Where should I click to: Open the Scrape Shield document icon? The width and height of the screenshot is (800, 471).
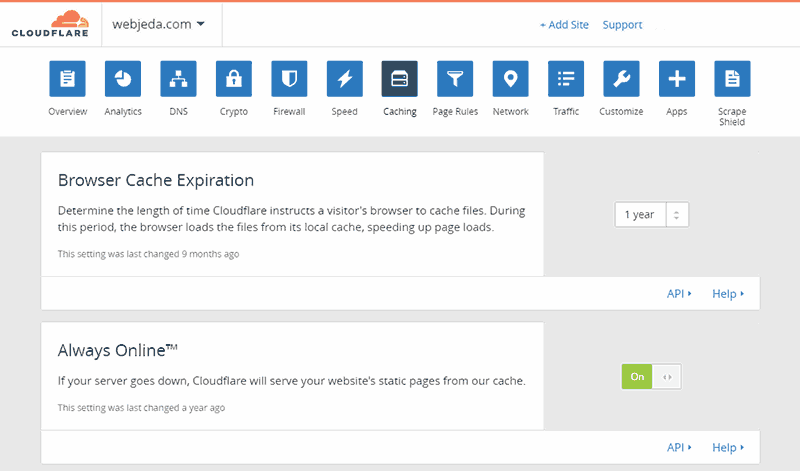click(732, 79)
